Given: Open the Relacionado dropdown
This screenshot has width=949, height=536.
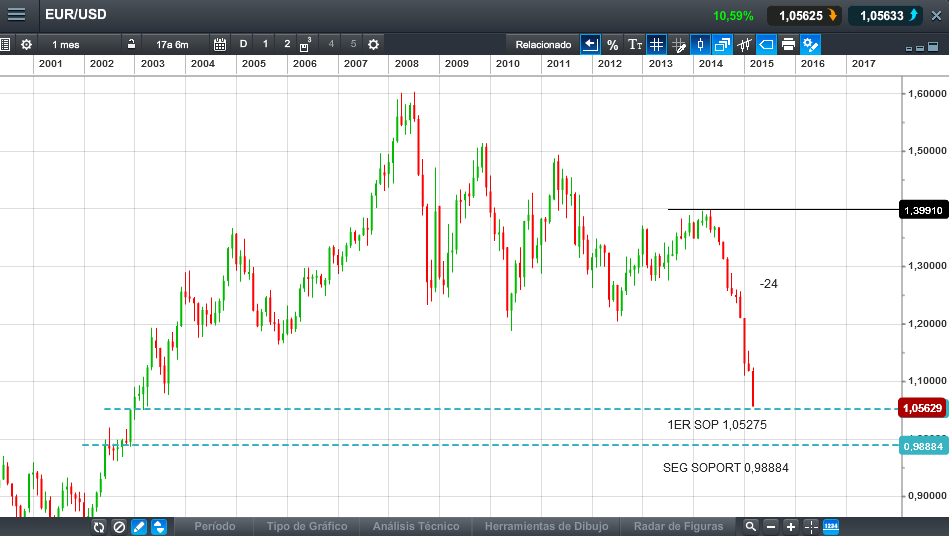Looking at the screenshot, I should tap(543, 44).
